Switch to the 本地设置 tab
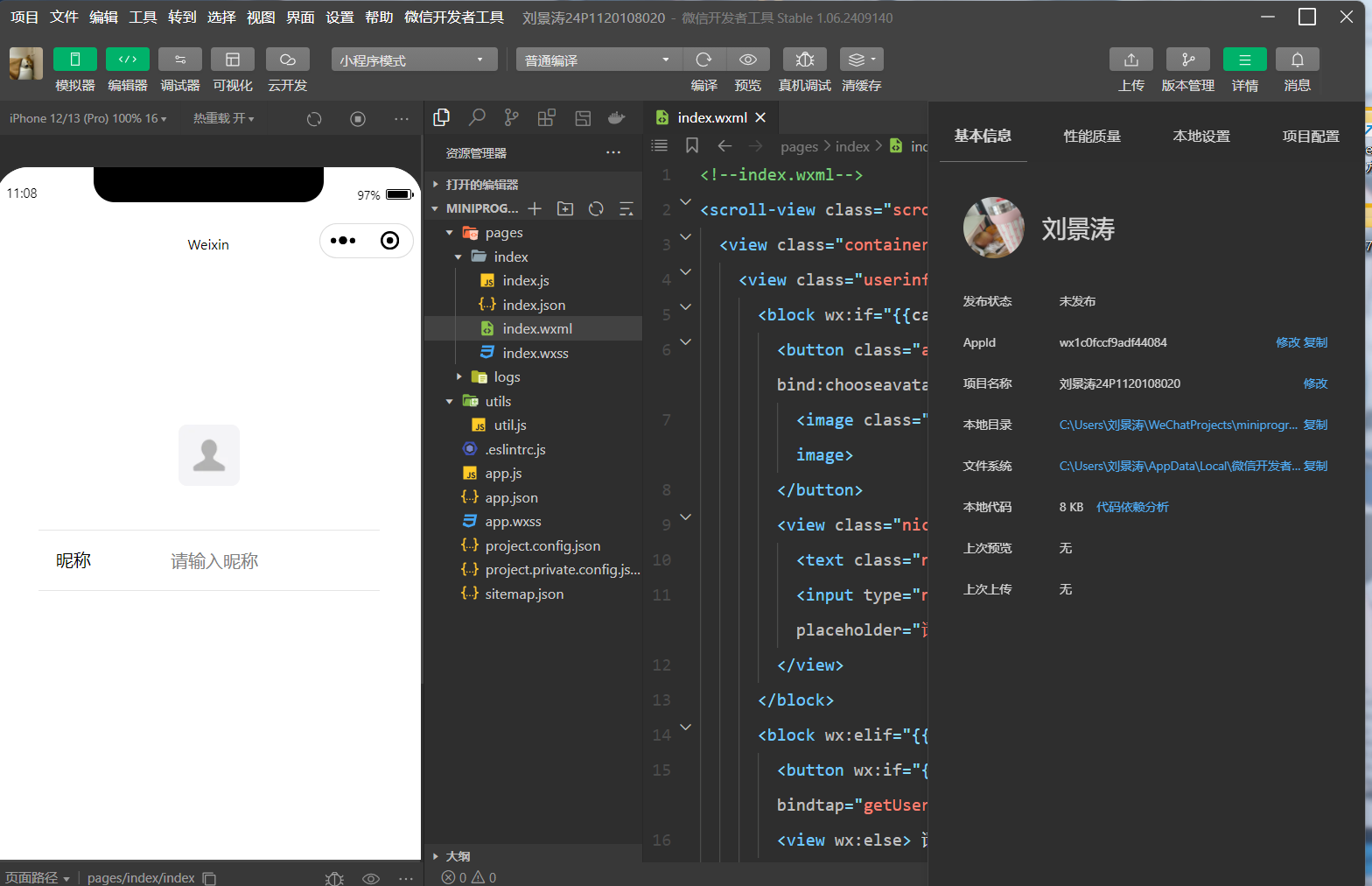The height and width of the screenshot is (886, 1372). (1201, 136)
